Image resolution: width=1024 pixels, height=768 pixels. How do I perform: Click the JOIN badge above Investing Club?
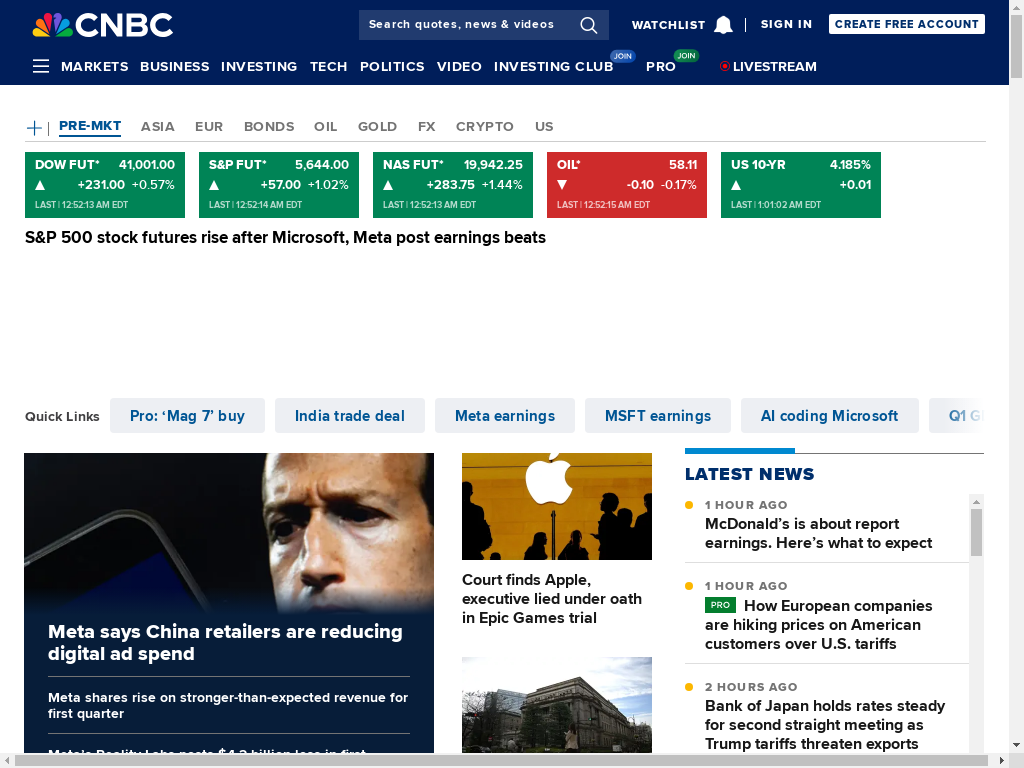click(622, 56)
